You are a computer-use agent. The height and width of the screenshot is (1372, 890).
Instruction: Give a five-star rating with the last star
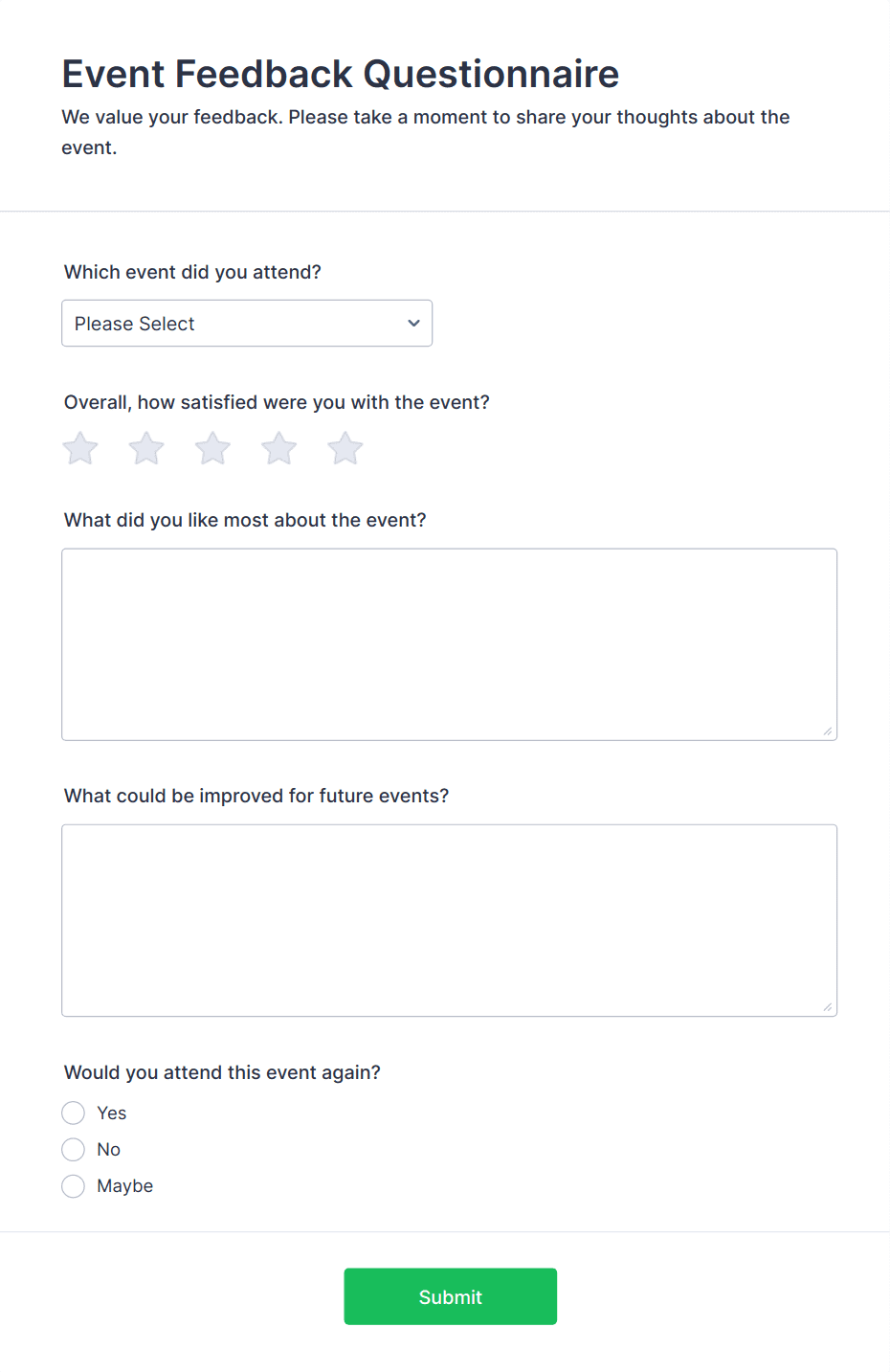click(345, 447)
